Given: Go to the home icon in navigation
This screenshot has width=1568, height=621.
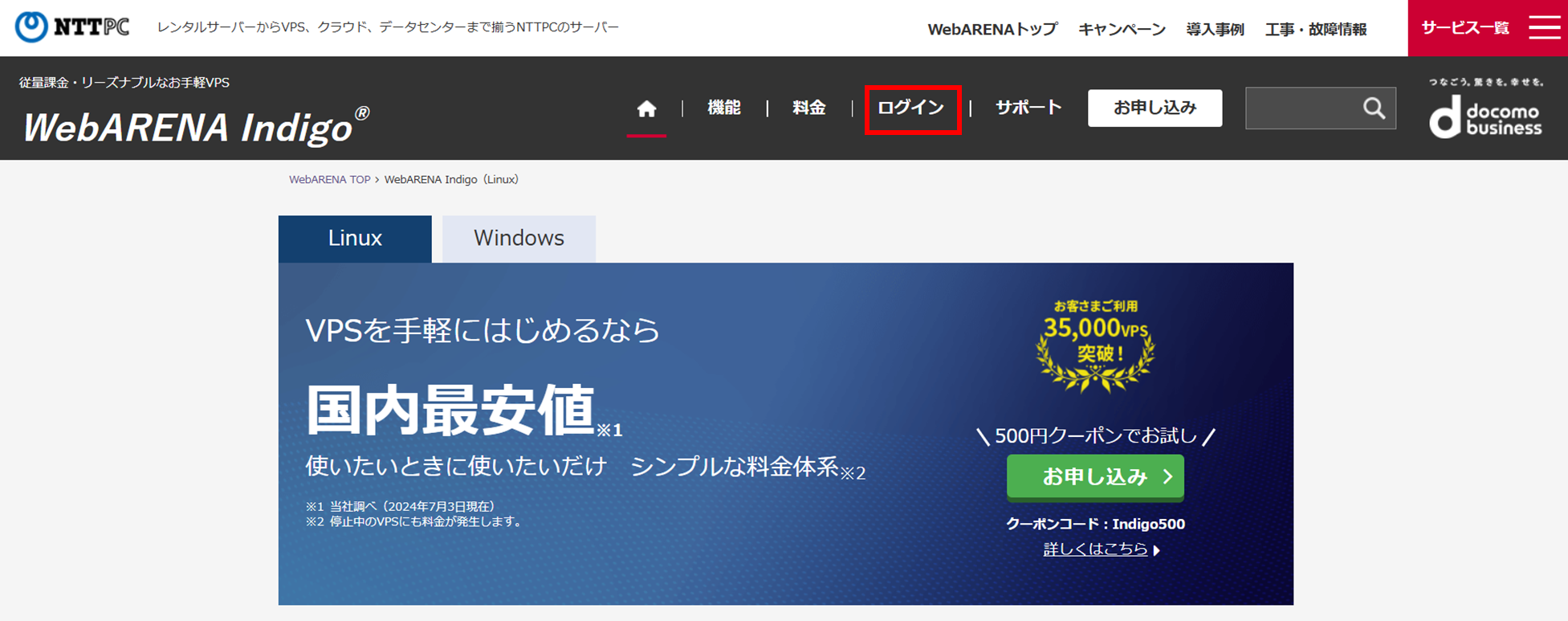Looking at the screenshot, I should (x=646, y=108).
